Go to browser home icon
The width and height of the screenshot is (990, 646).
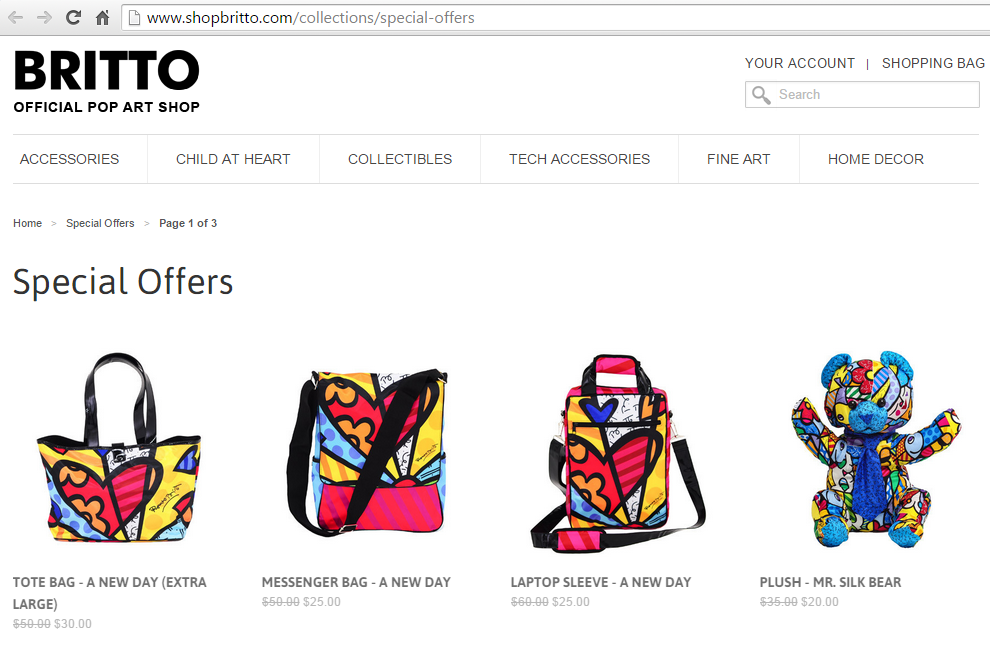[102, 18]
